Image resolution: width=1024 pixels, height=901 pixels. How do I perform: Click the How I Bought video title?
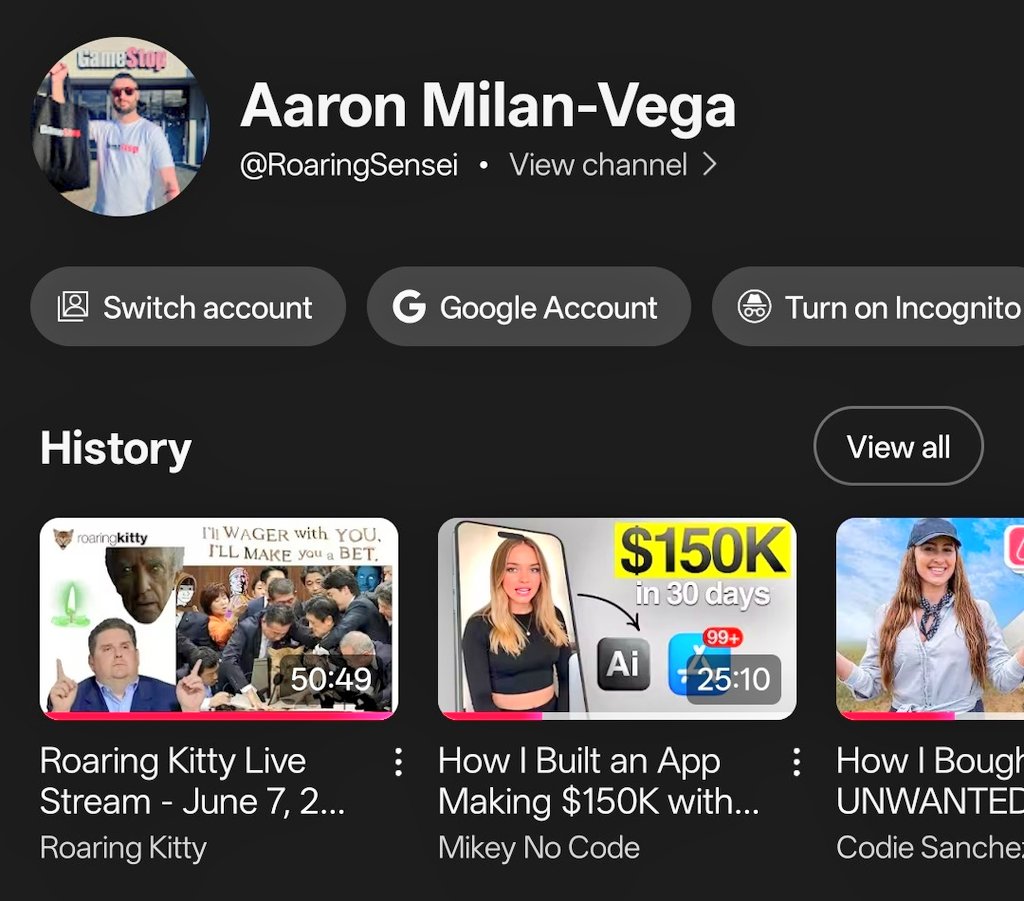click(x=930, y=782)
